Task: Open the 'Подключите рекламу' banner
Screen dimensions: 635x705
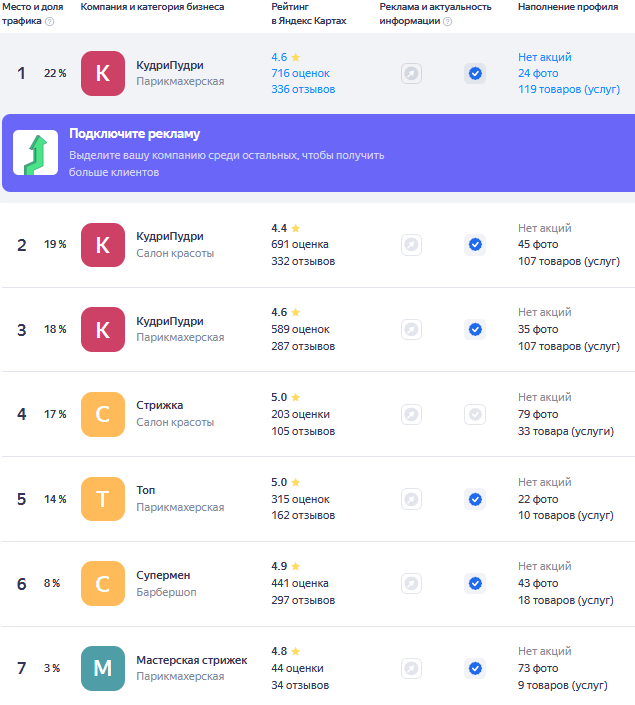Action: point(318,153)
